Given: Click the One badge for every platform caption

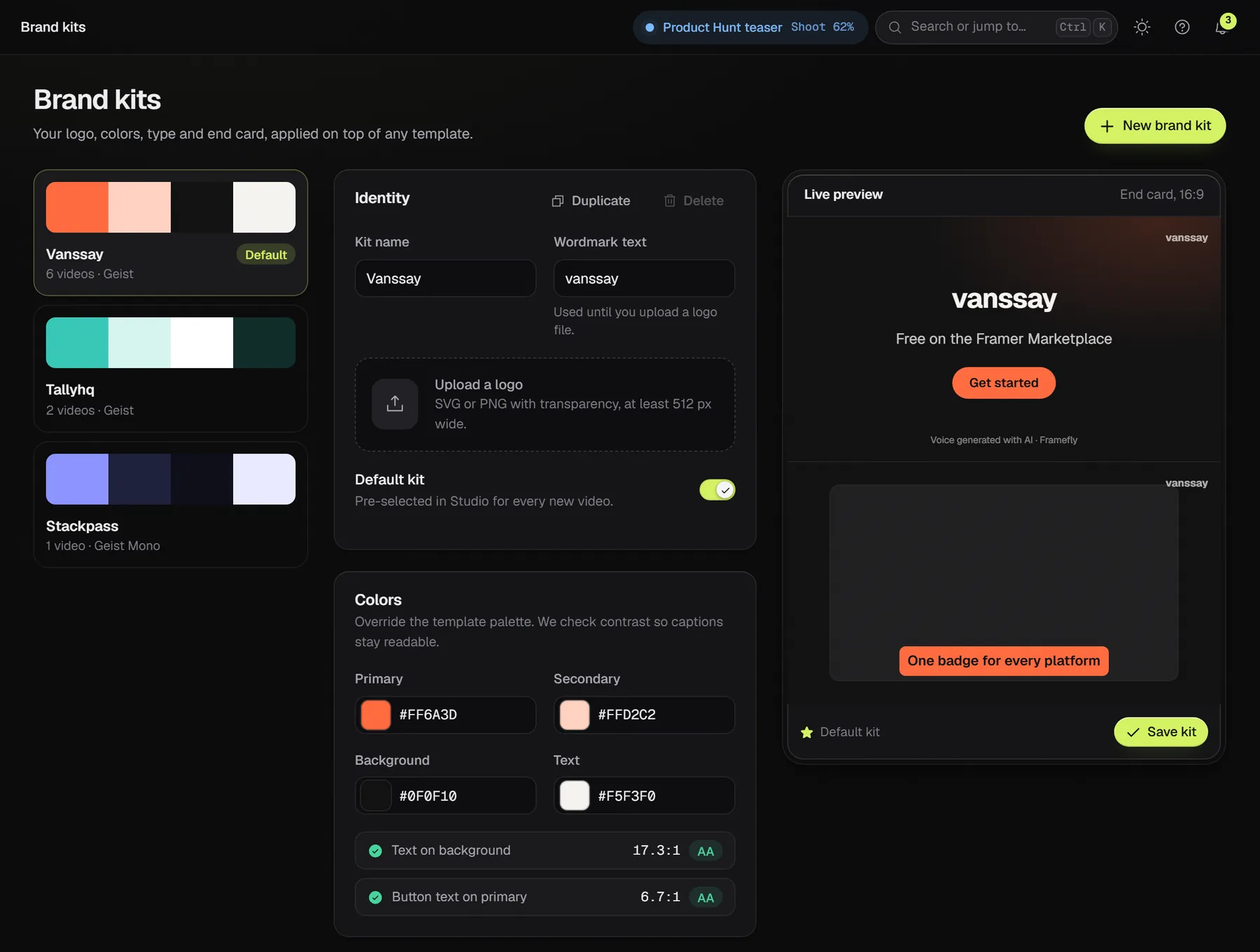Looking at the screenshot, I should pos(1004,661).
